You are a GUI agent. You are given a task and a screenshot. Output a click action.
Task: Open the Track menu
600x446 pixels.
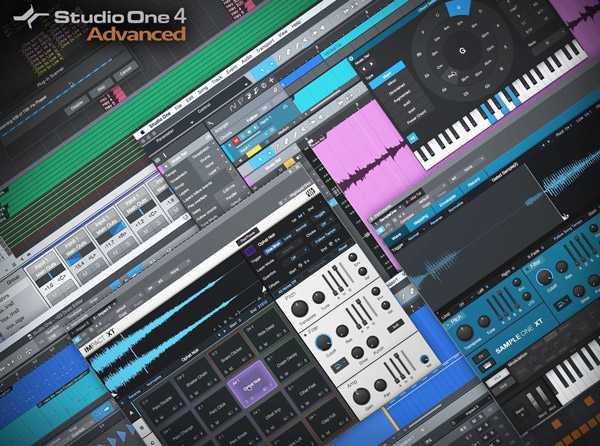click(217, 81)
